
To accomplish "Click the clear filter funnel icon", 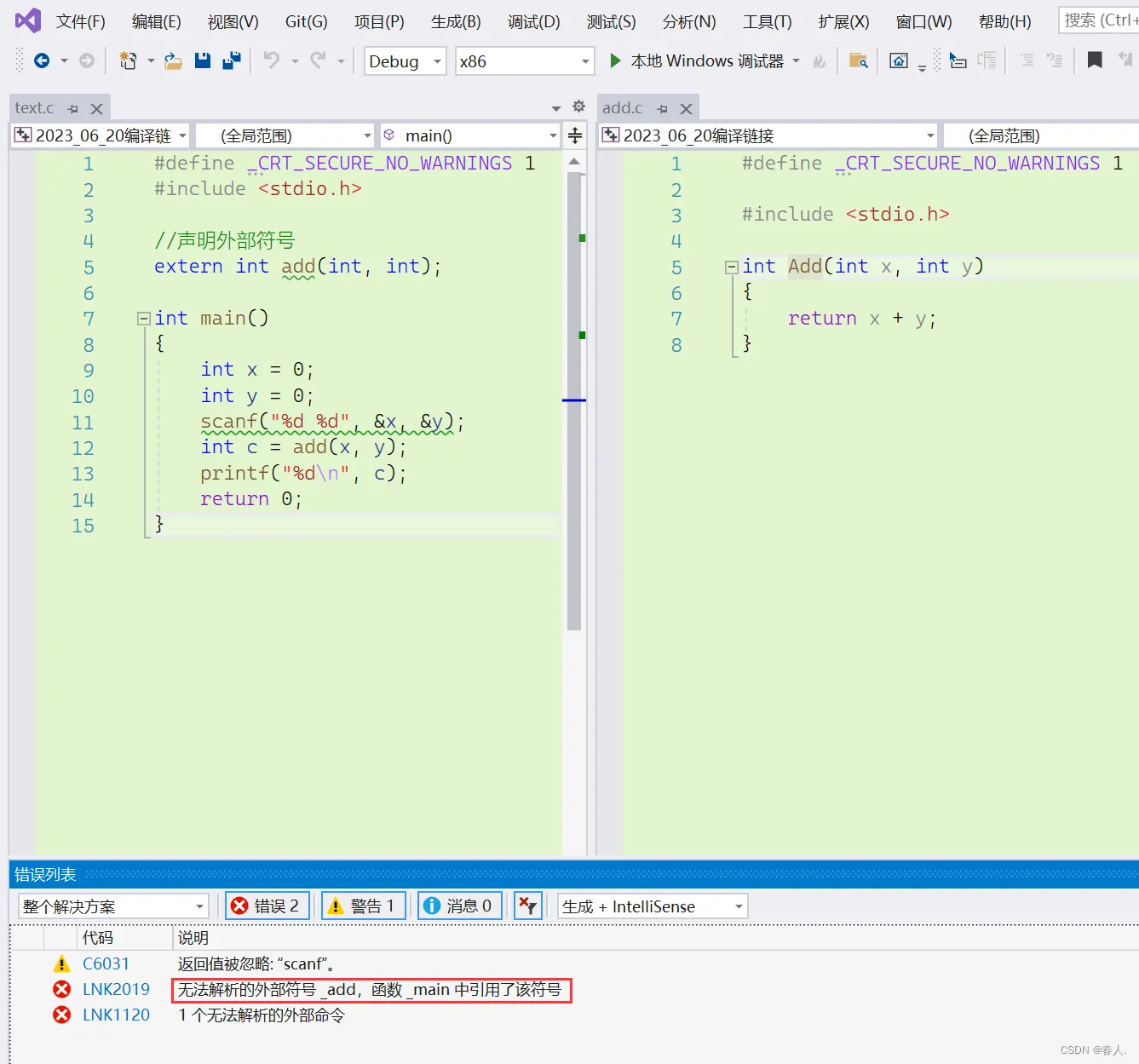I will 528,906.
